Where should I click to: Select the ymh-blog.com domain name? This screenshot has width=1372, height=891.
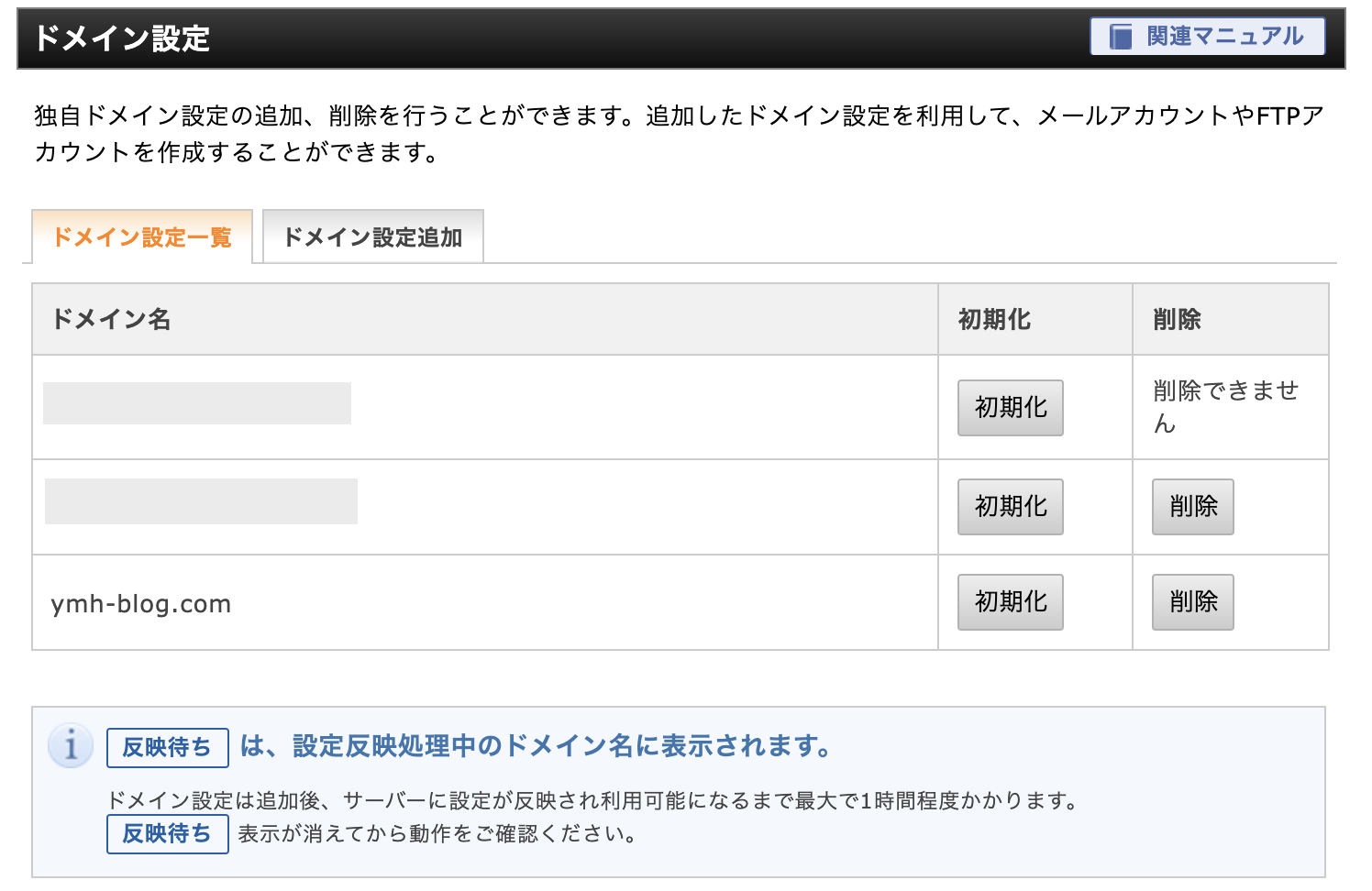[141, 604]
